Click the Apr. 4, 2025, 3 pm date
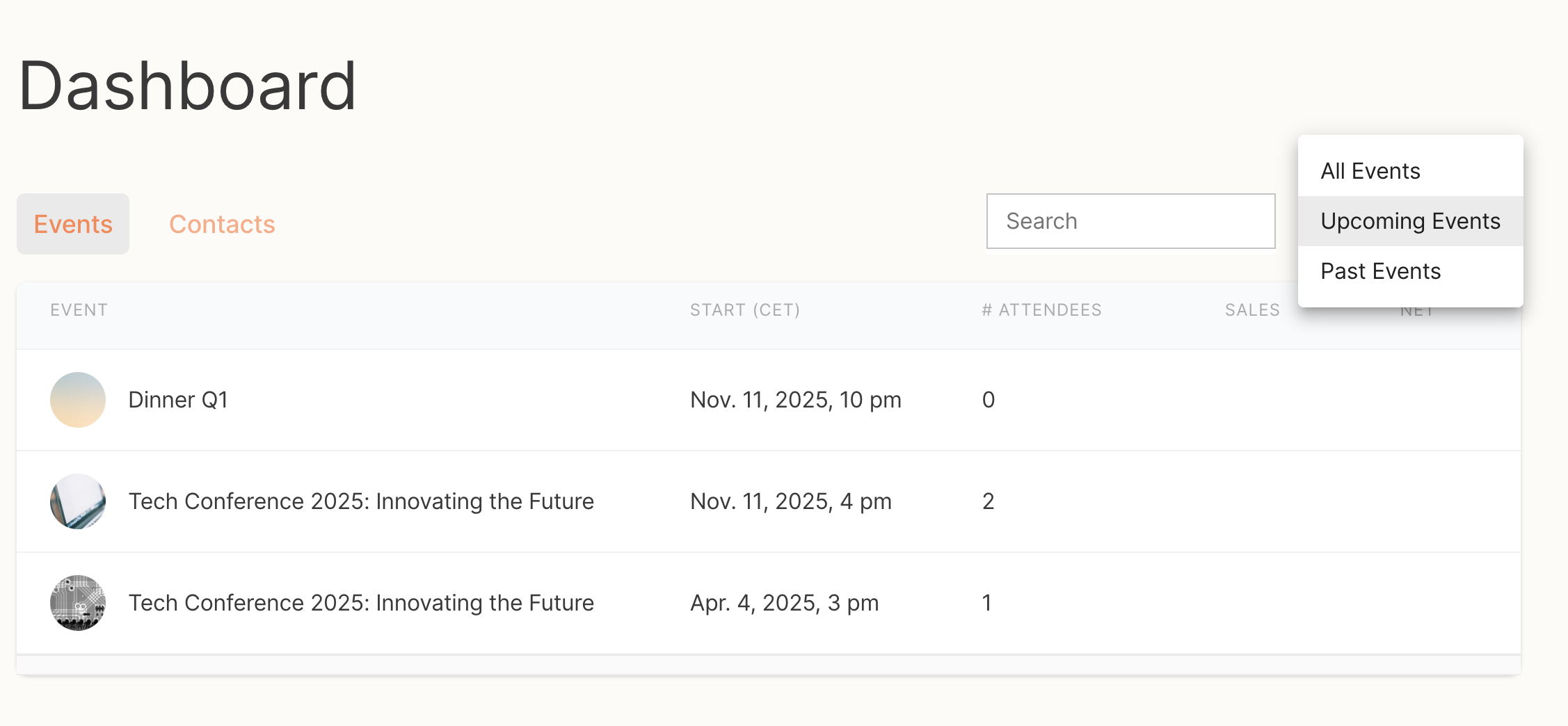This screenshot has width=1568, height=726. [x=784, y=603]
